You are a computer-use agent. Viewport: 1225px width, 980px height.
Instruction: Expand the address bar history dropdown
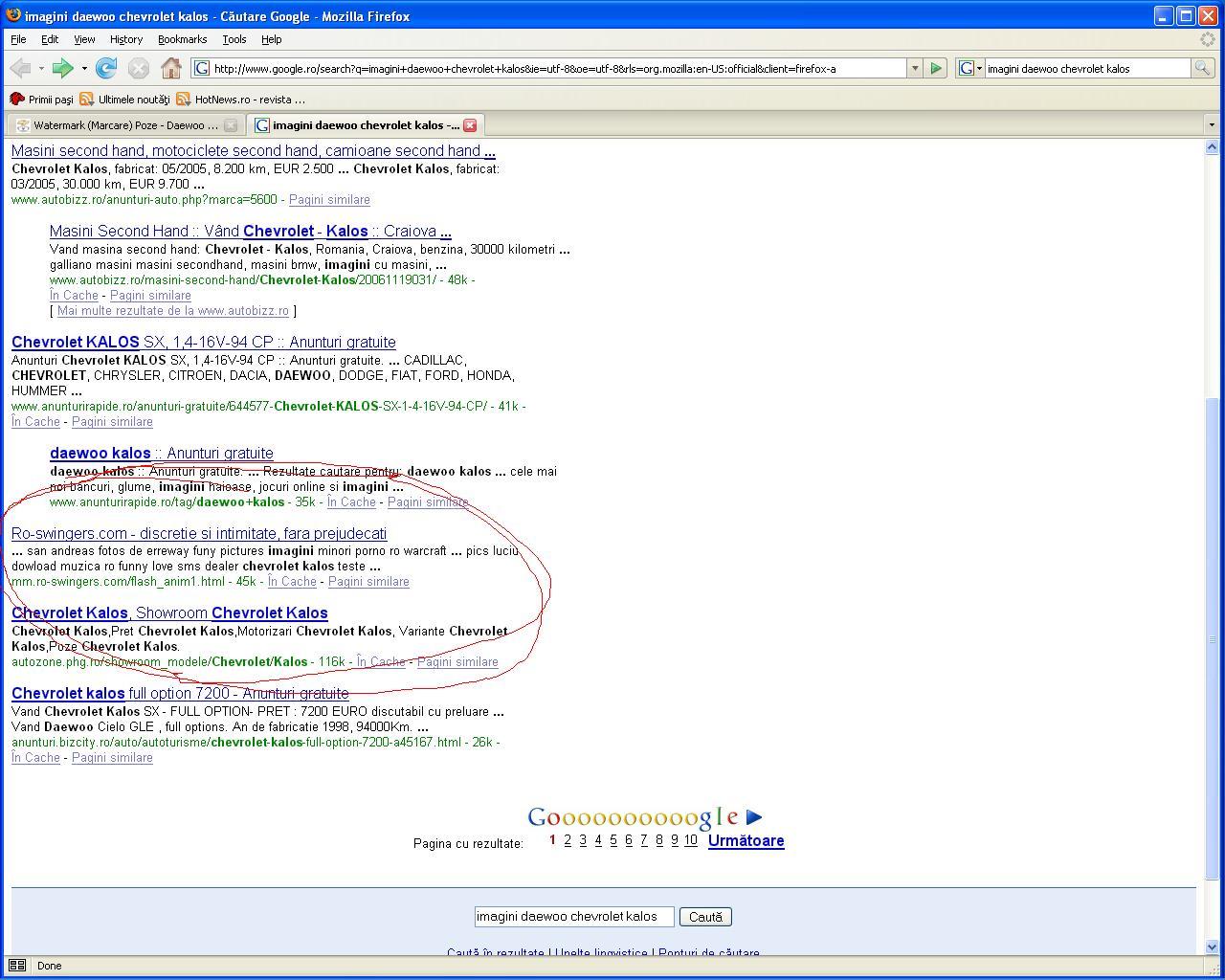coord(915,68)
